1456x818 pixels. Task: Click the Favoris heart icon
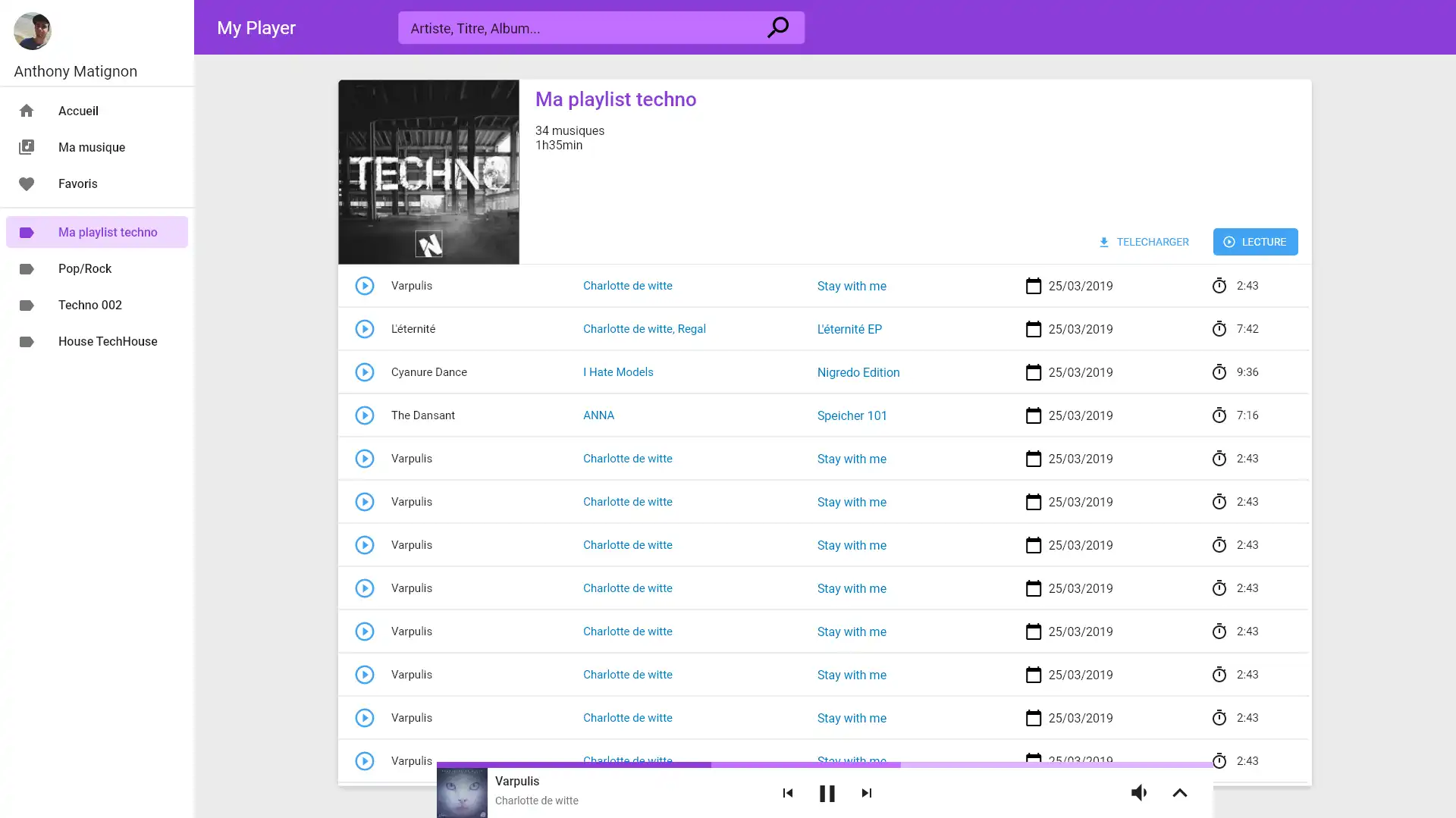pyautogui.click(x=27, y=183)
